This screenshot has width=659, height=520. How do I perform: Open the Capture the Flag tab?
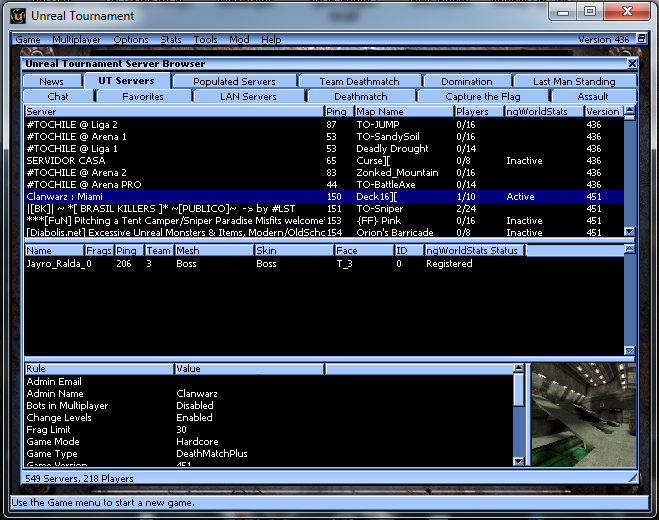(483, 96)
